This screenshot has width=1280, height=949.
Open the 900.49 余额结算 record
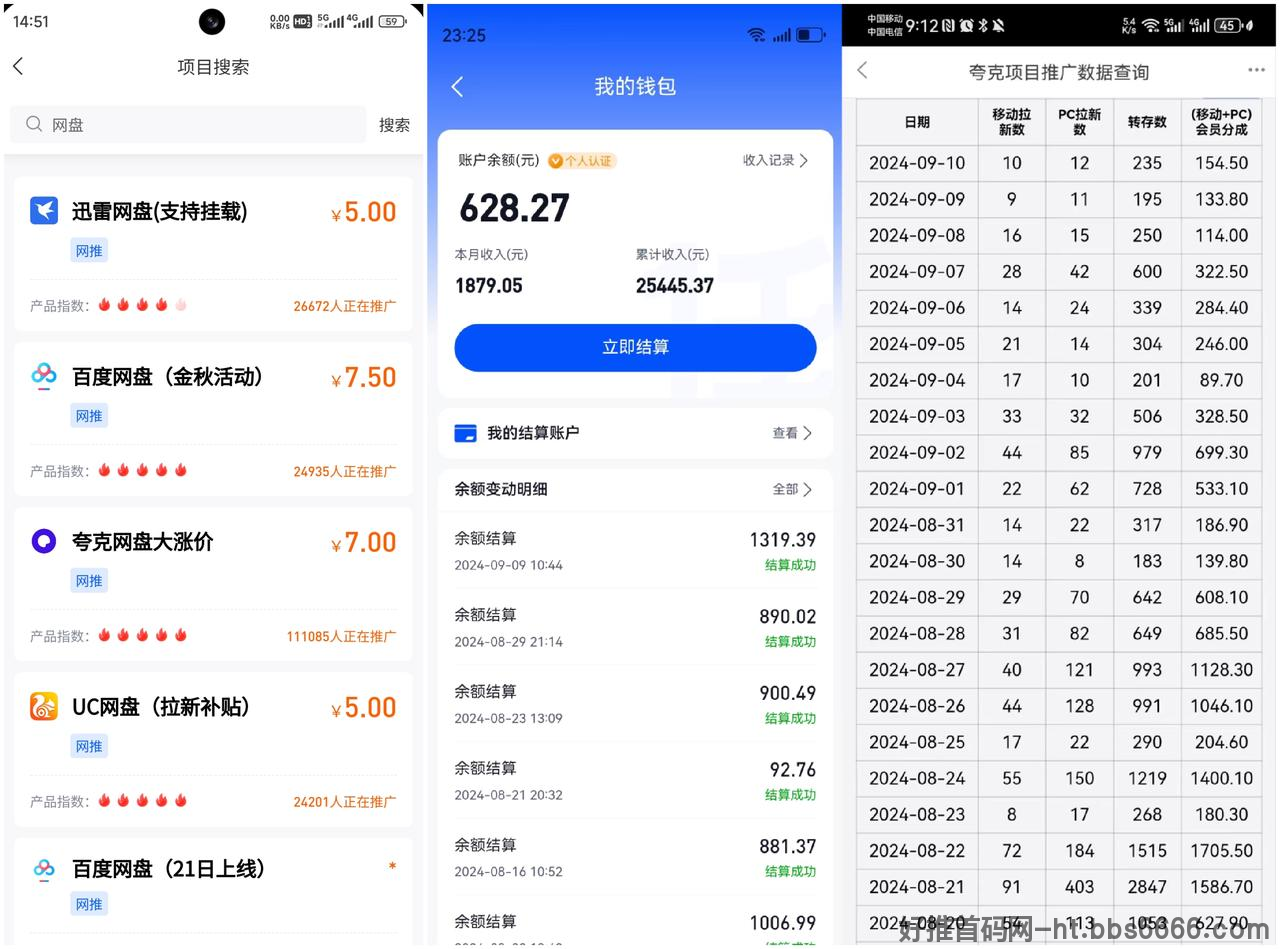tap(635, 704)
